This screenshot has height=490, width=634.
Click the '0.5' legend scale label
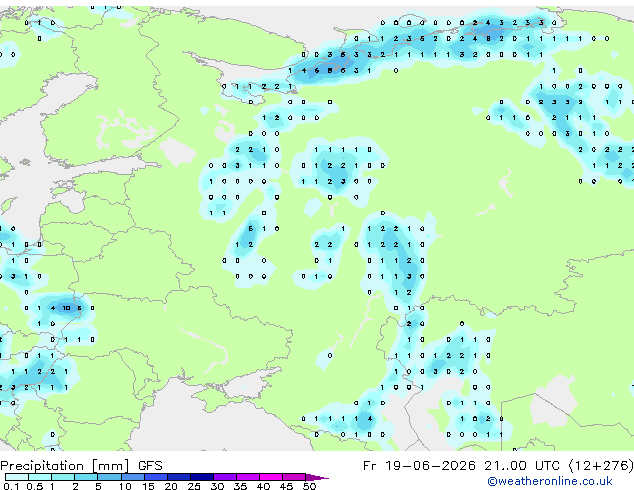pyautogui.click(x=34, y=486)
